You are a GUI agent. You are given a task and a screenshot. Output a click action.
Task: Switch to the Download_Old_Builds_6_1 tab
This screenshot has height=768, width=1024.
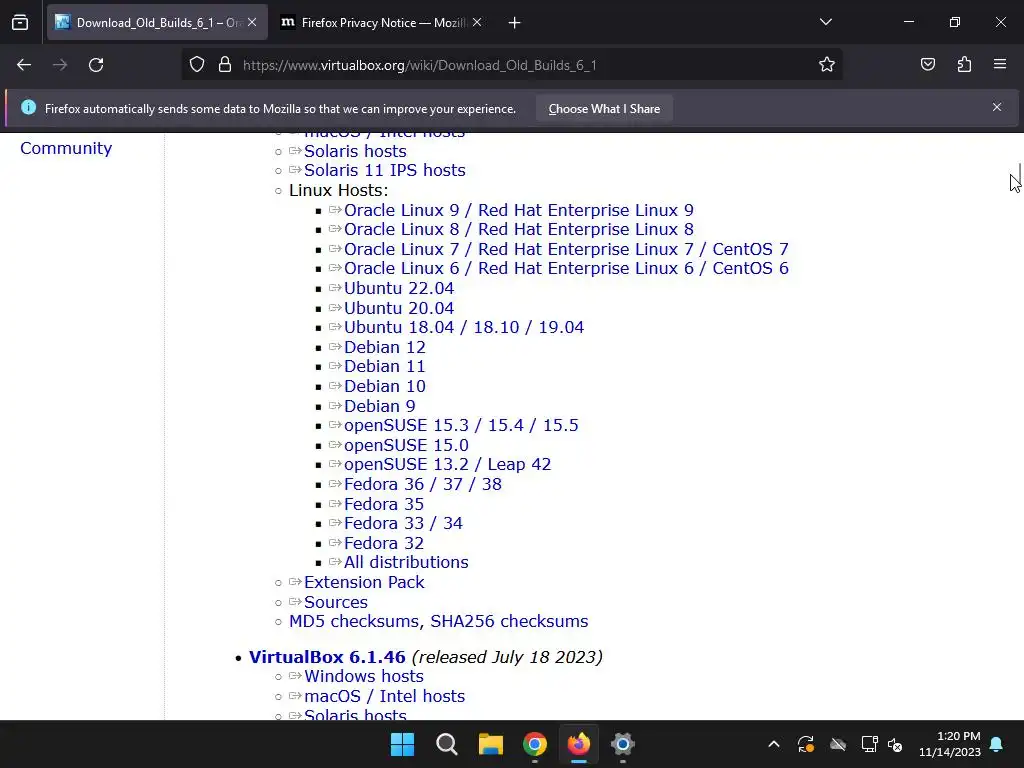(157, 23)
